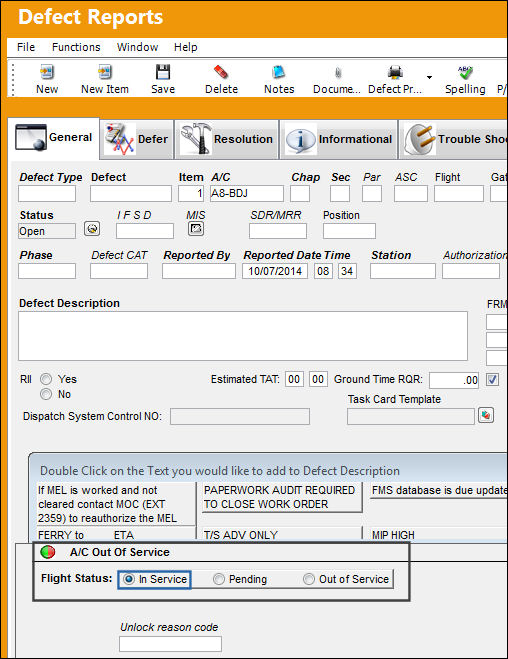Switch to the General tab

pyautogui.click(x=54, y=138)
